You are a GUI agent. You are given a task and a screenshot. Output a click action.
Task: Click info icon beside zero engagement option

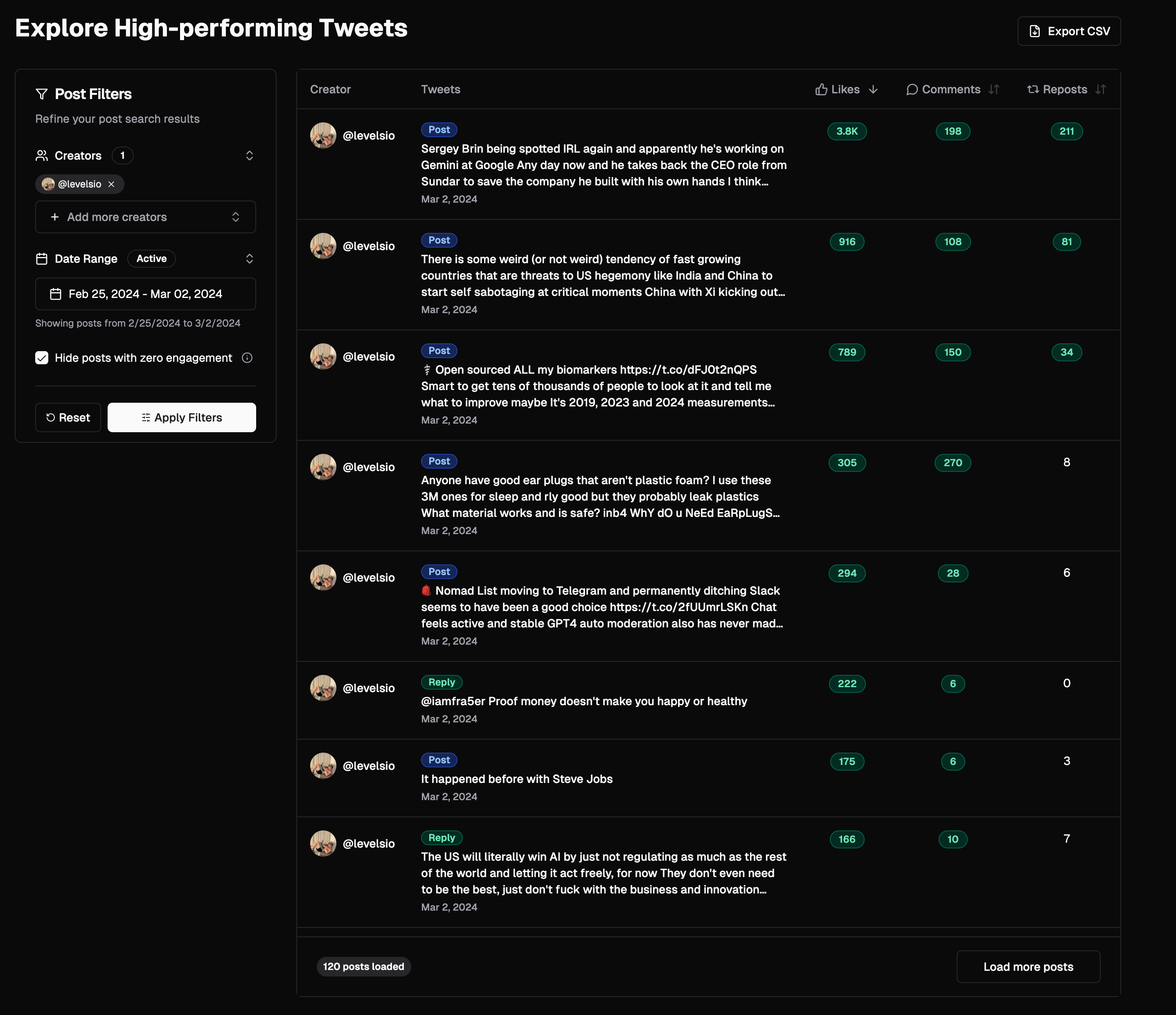[x=247, y=358]
